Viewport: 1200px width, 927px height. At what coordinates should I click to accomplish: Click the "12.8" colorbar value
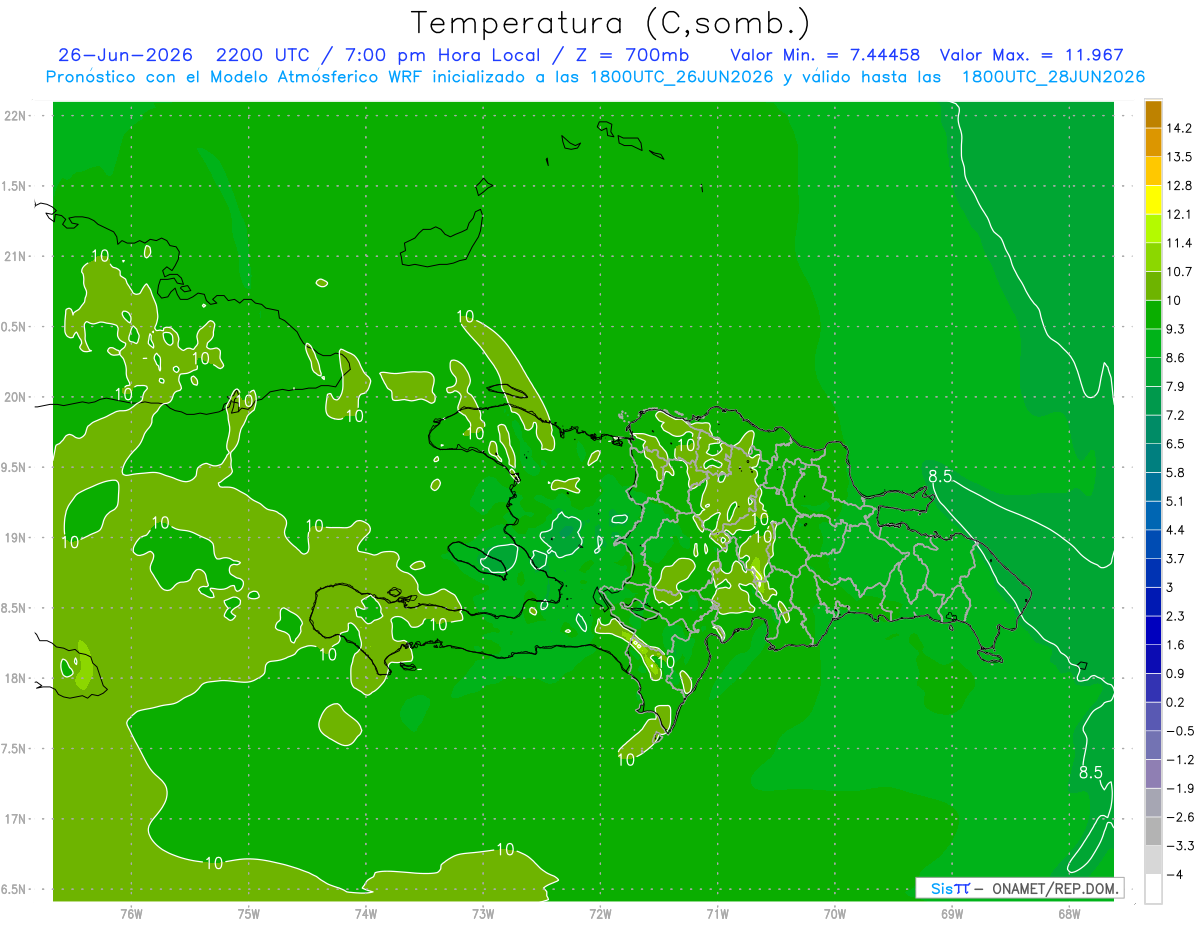1178,186
